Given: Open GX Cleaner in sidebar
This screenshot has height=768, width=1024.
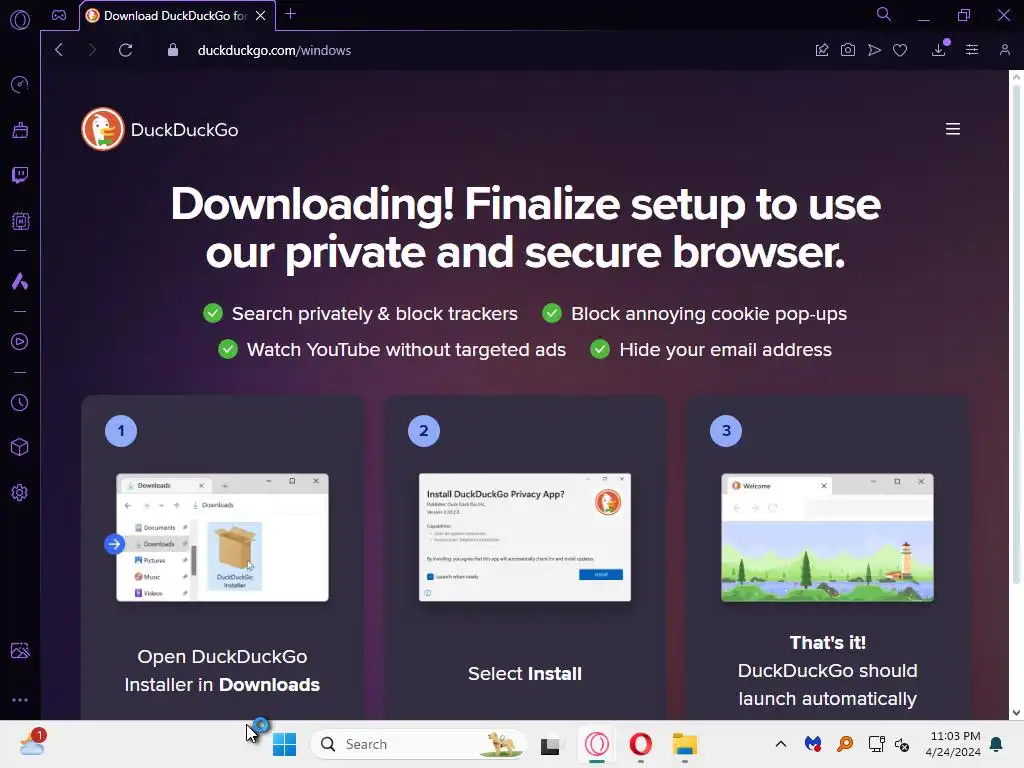Looking at the screenshot, I should 20,130.
